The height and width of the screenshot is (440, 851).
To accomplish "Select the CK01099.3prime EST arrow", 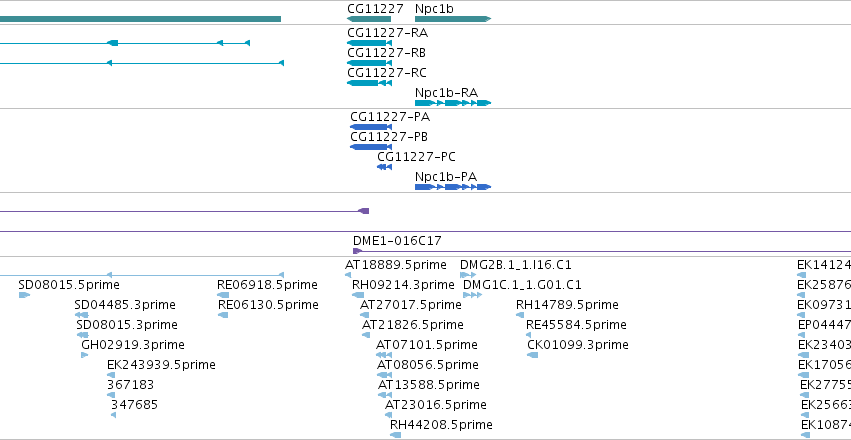I will [532, 355].
